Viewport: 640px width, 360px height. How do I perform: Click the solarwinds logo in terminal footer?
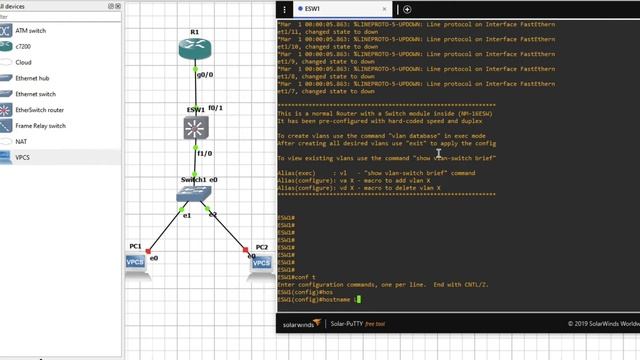tap(302, 324)
